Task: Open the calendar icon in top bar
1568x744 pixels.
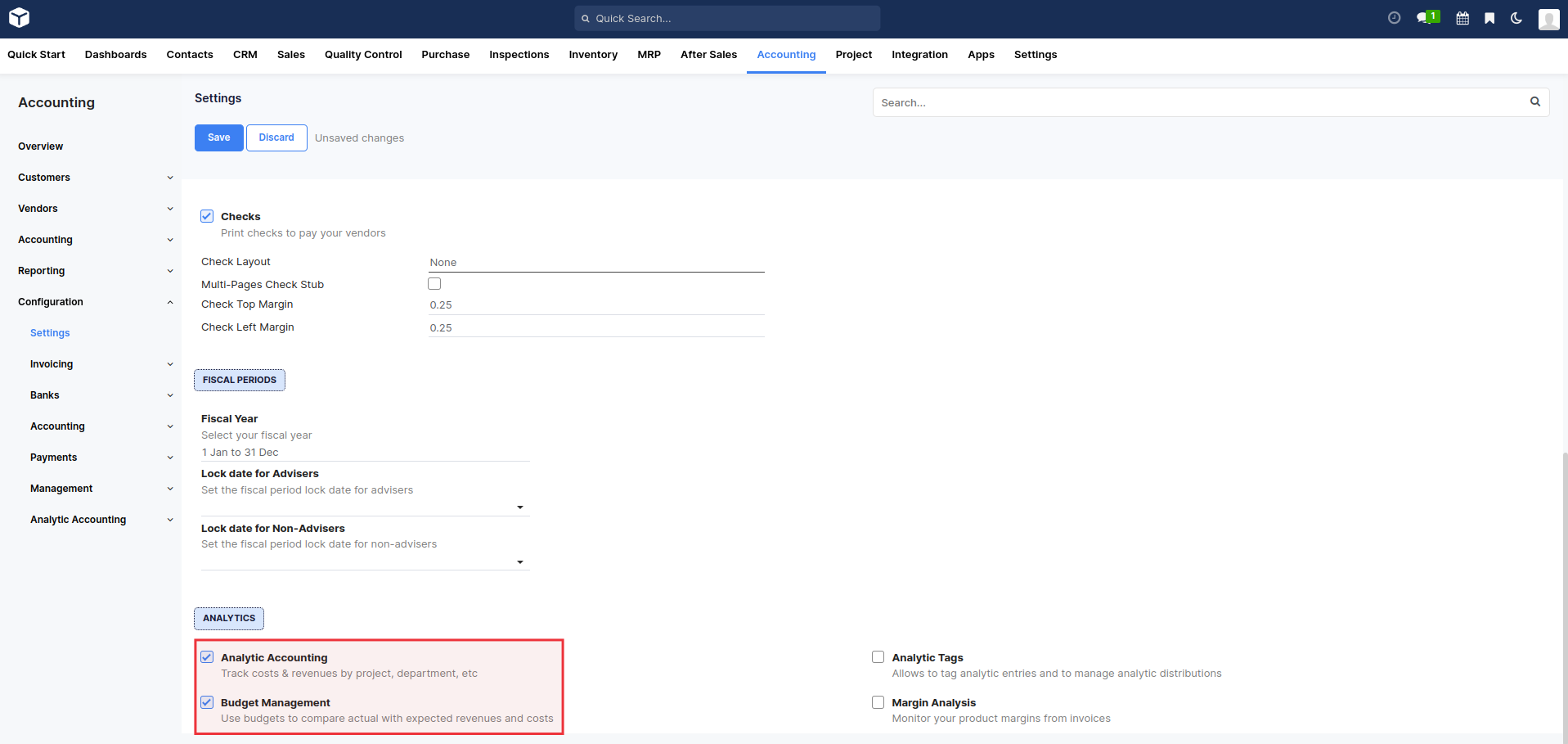Action: point(1462,18)
